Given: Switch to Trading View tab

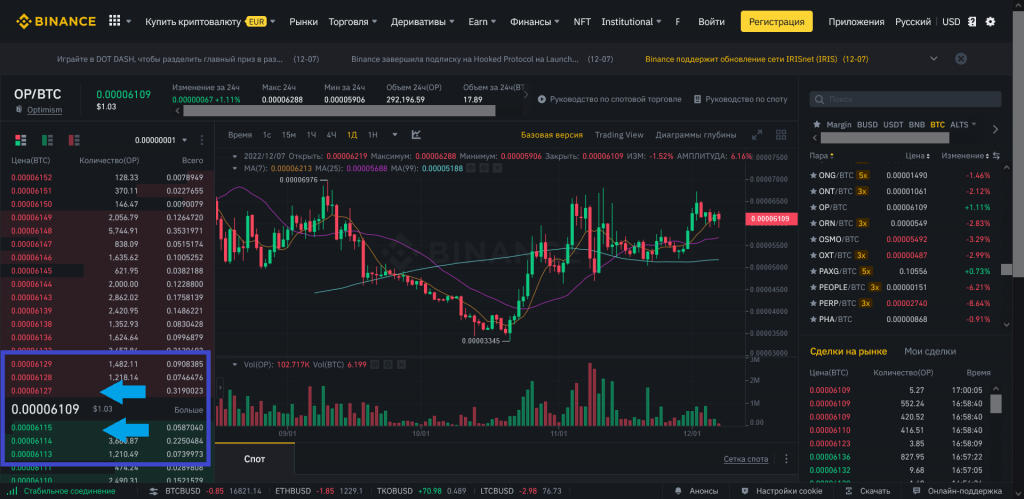Looking at the screenshot, I should [x=618, y=134].
